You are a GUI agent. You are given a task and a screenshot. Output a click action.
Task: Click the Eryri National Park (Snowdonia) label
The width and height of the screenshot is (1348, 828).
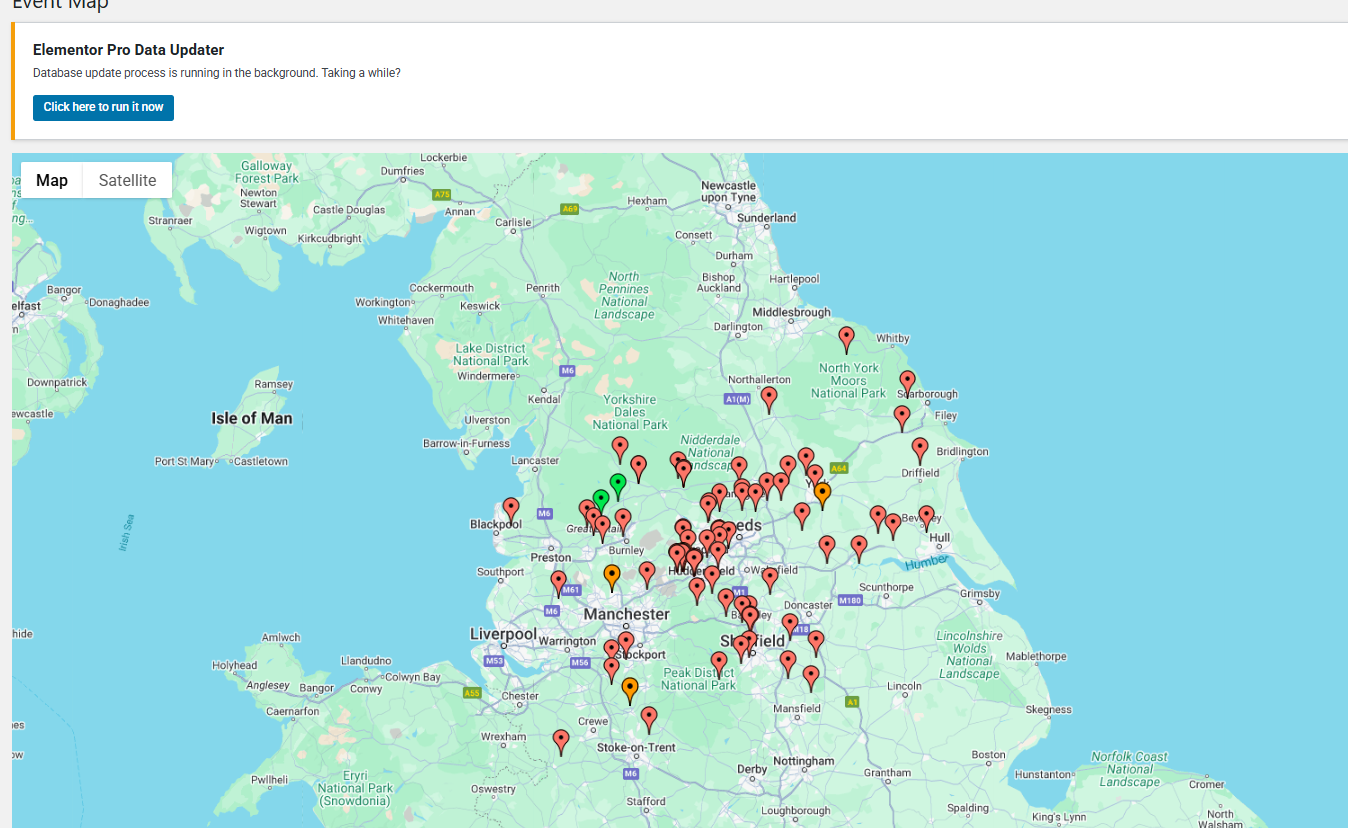[x=355, y=788]
